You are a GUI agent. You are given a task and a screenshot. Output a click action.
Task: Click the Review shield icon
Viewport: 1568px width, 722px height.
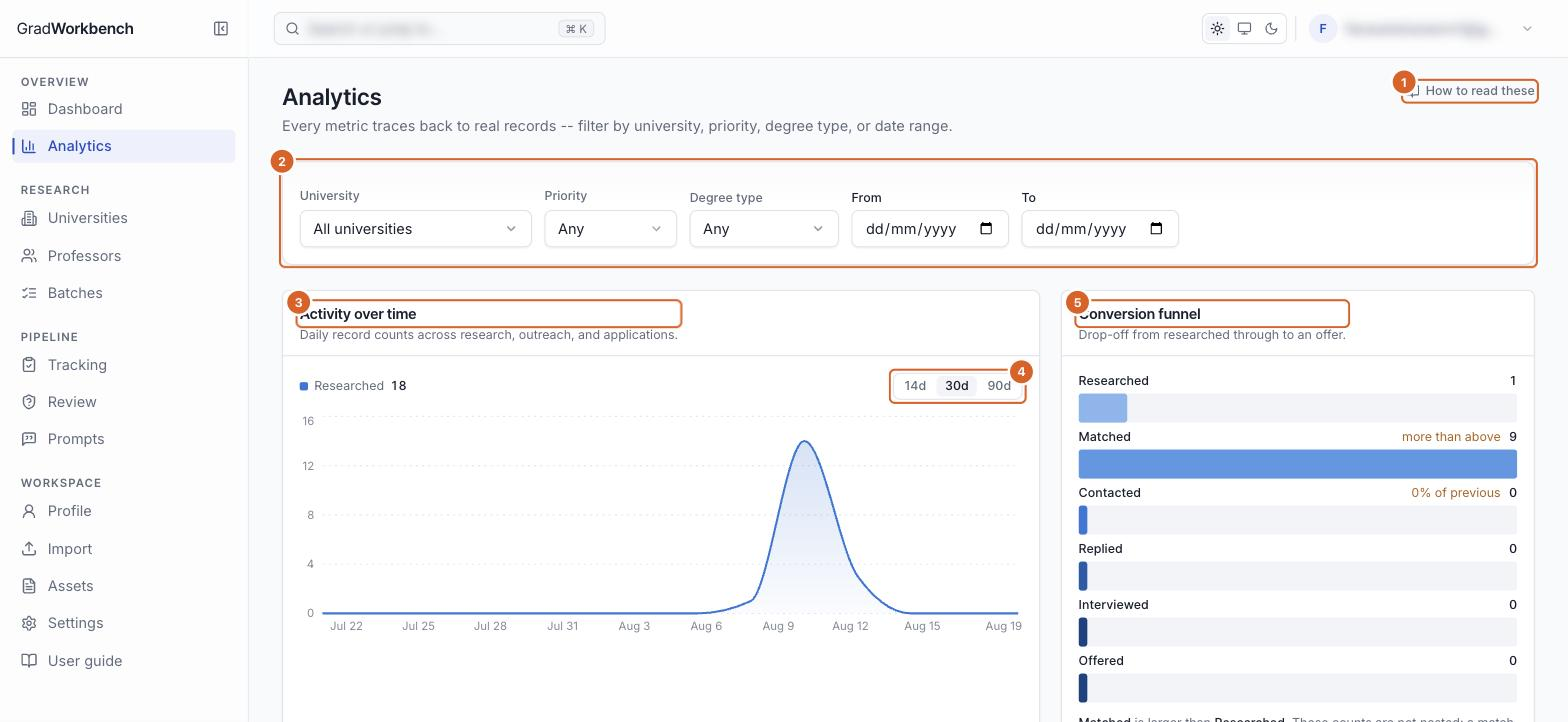(29, 402)
